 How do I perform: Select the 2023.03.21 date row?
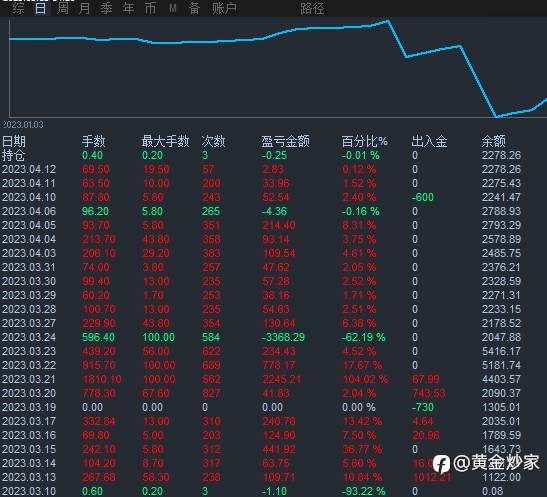click(29, 379)
